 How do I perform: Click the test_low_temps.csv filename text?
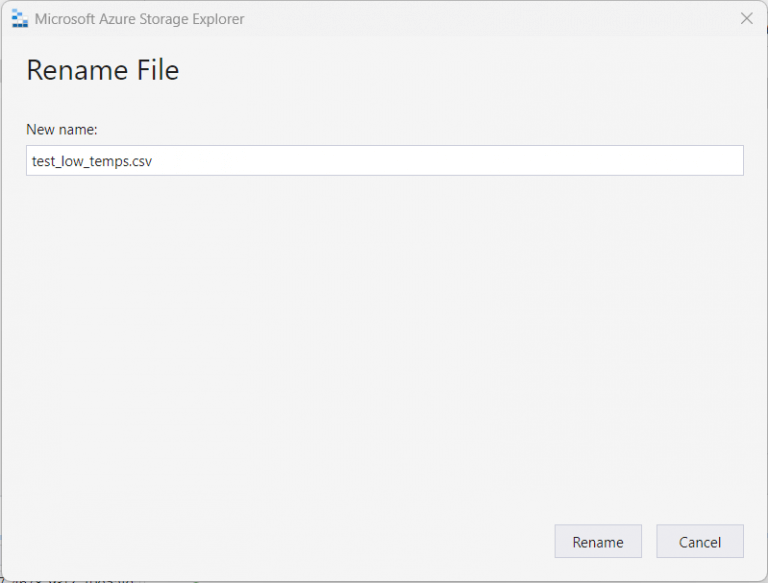[x=92, y=161]
